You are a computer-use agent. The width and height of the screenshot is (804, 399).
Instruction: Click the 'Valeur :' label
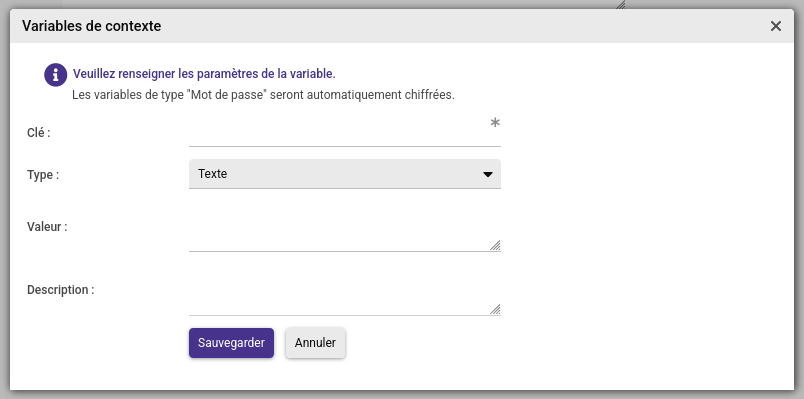[47, 227]
